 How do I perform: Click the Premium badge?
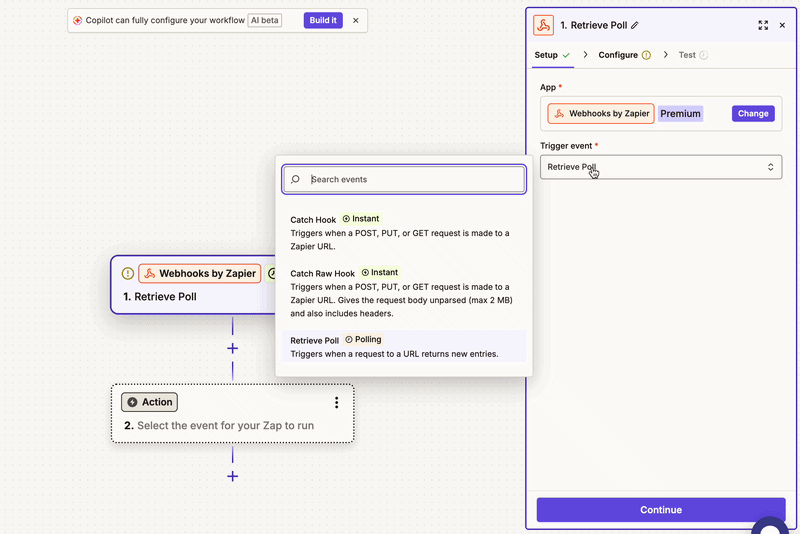(x=680, y=114)
